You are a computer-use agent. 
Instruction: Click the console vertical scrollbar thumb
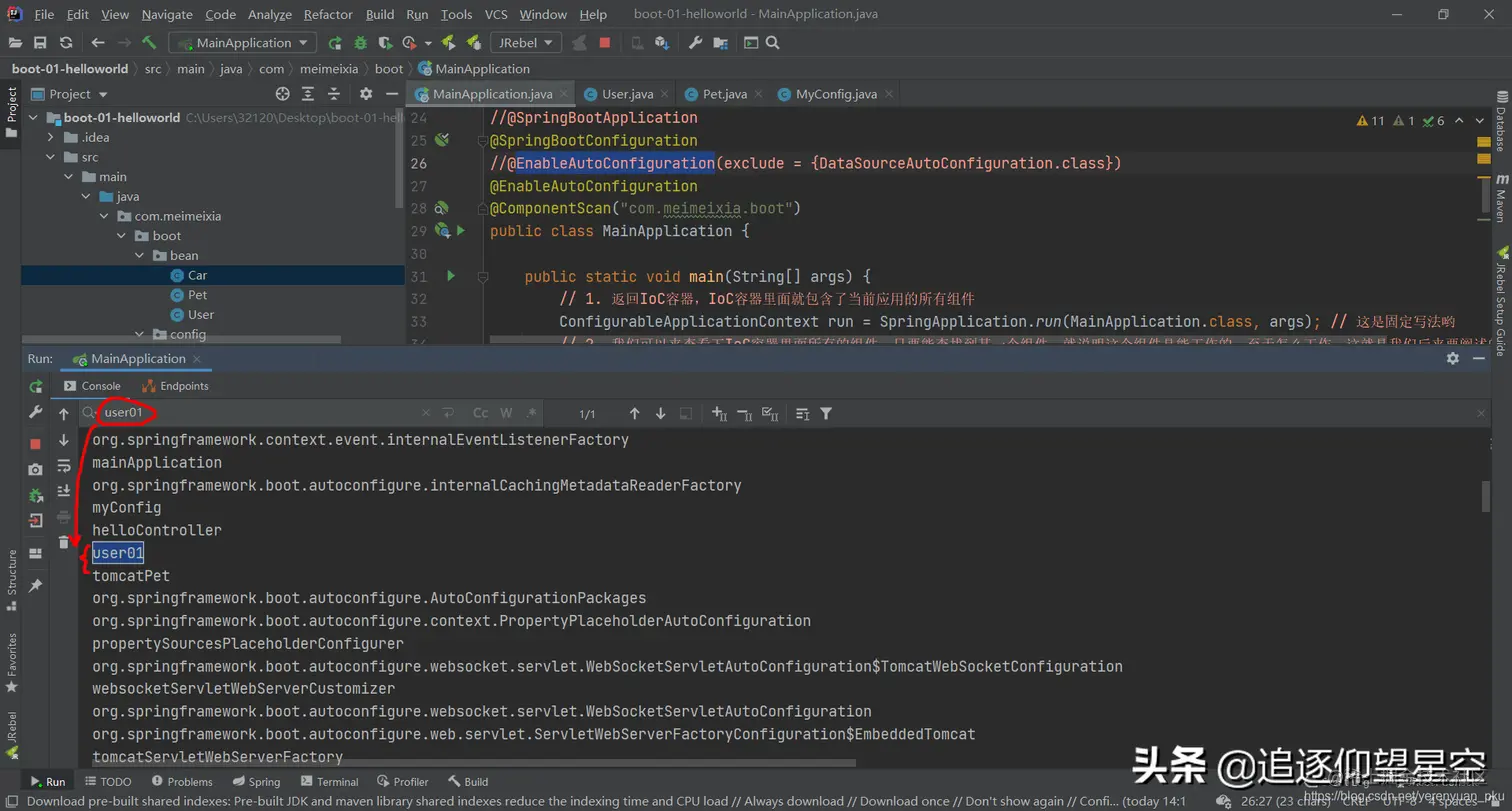[x=1486, y=497]
